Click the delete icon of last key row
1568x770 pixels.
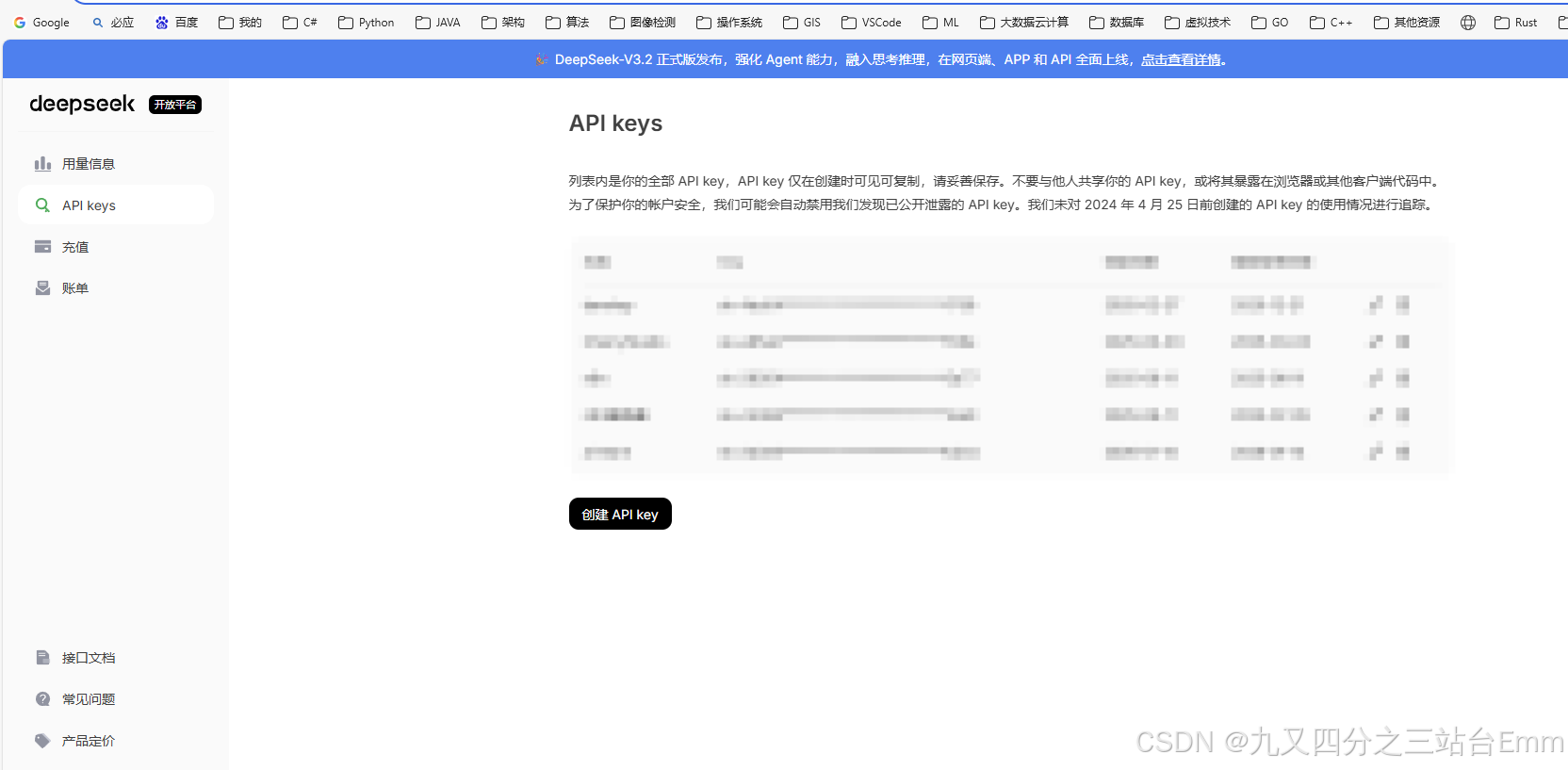click(x=1402, y=452)
